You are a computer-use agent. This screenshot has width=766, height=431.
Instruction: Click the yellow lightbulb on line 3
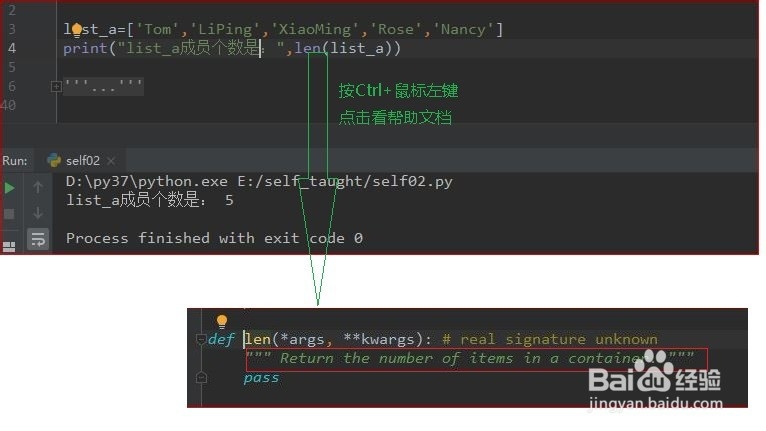[77, 30]
